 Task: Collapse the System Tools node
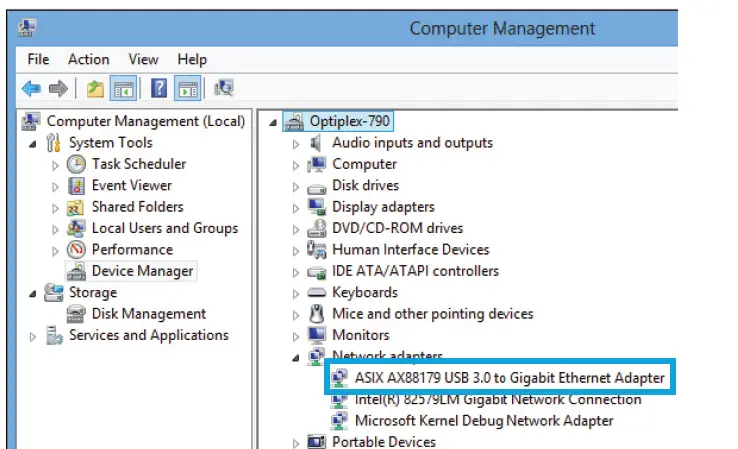(32, 144)
